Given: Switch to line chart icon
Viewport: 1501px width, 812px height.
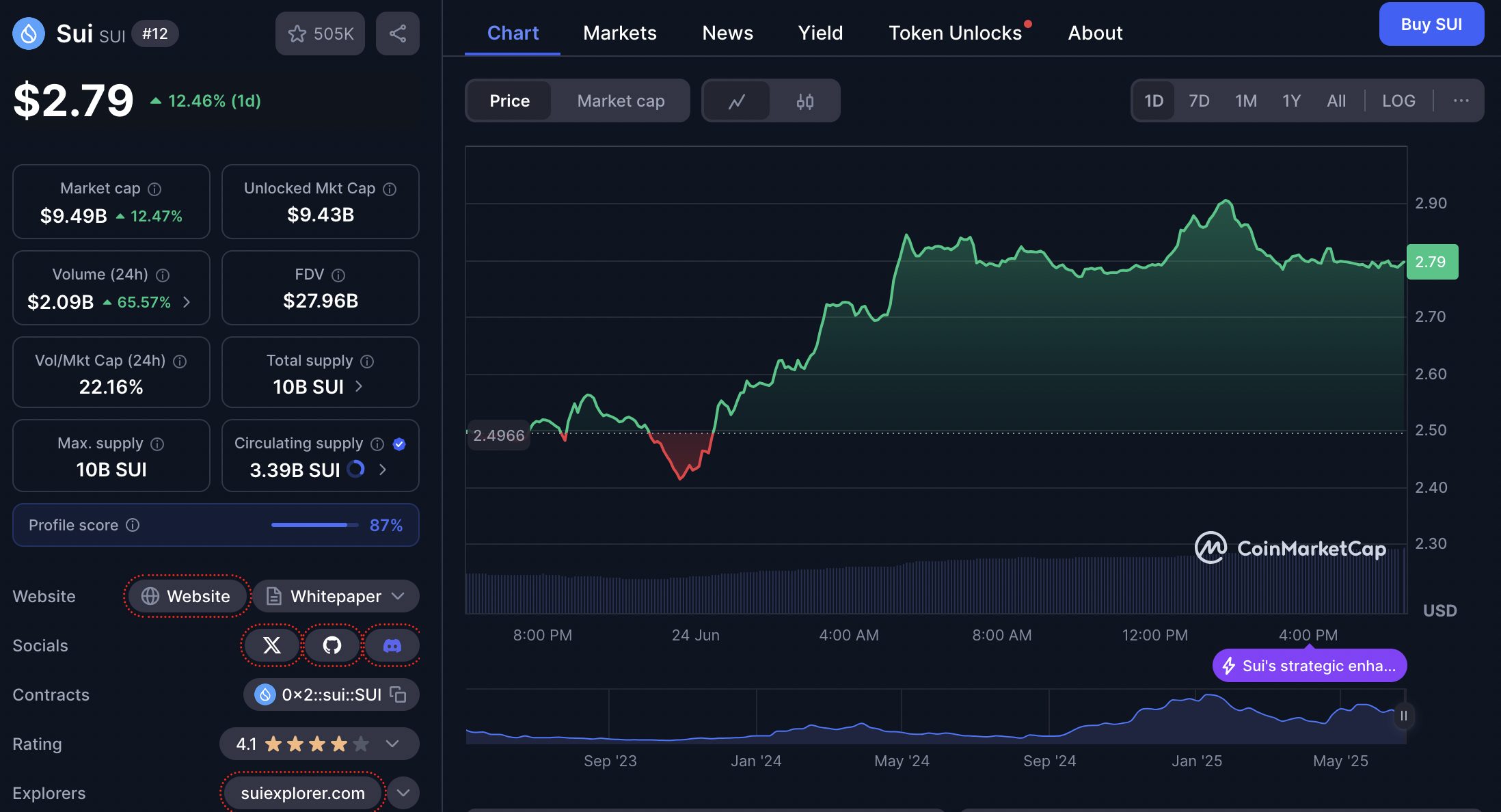Looking at the screenshot, I should tap(737, 101).
